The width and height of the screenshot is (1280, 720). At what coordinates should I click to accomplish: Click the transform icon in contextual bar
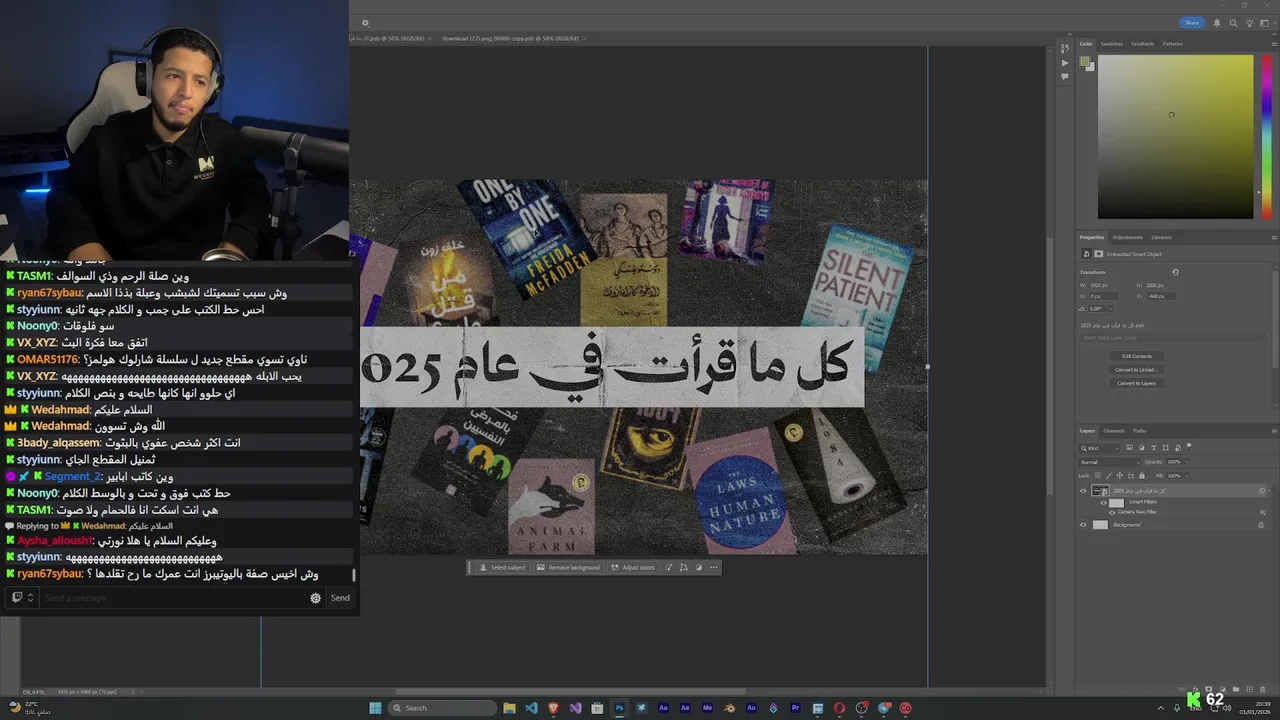[683, 567]
